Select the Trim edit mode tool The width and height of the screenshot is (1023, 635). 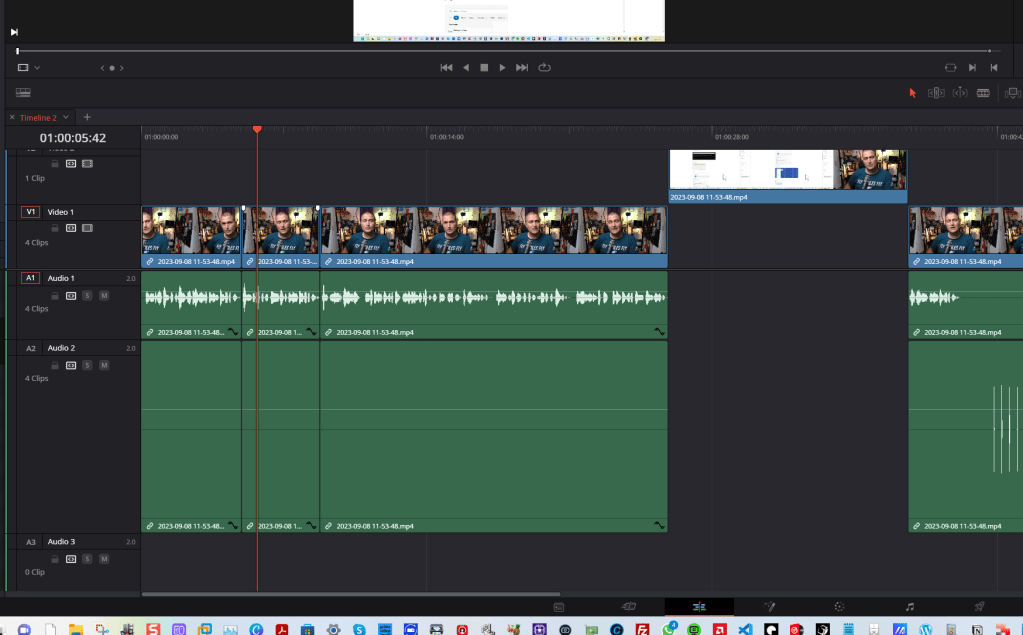[936, 93]
